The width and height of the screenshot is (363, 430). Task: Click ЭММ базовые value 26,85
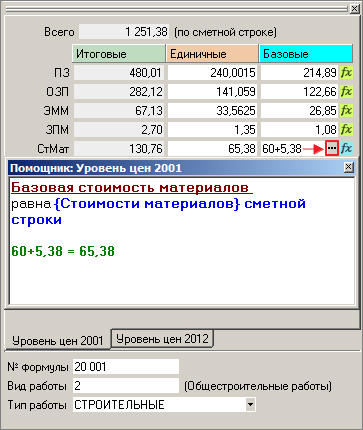299,110
